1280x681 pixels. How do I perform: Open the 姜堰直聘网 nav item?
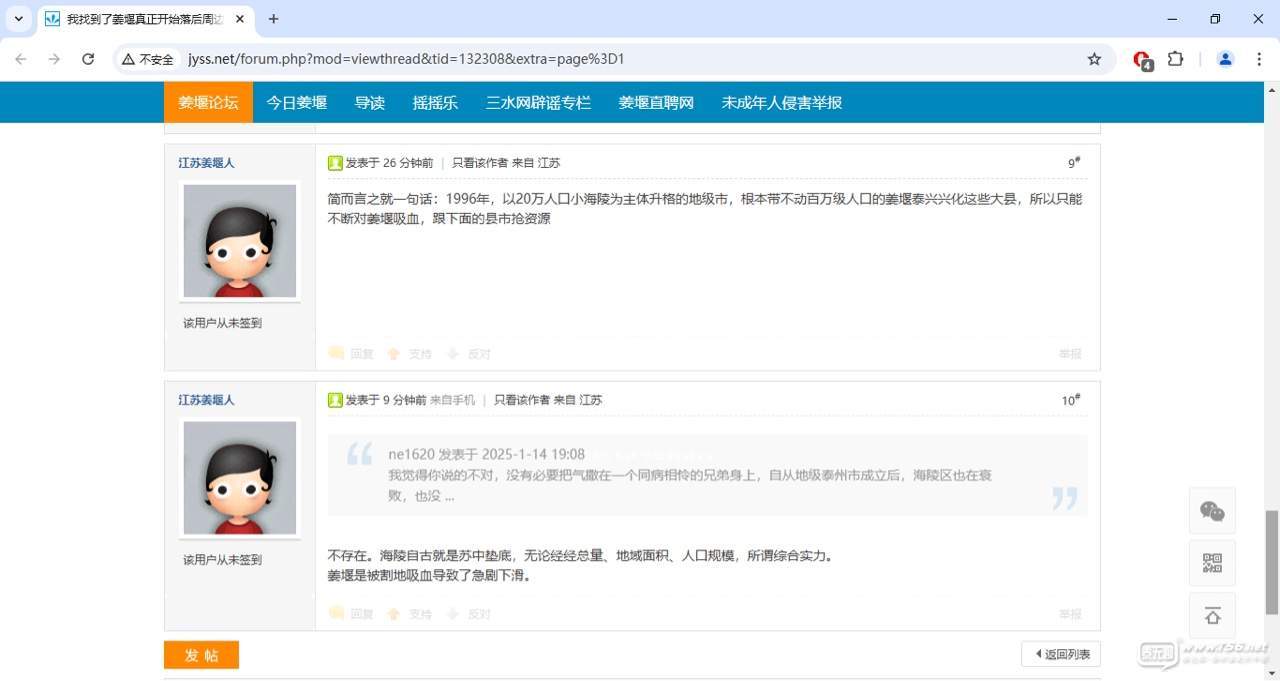[656, 102]
